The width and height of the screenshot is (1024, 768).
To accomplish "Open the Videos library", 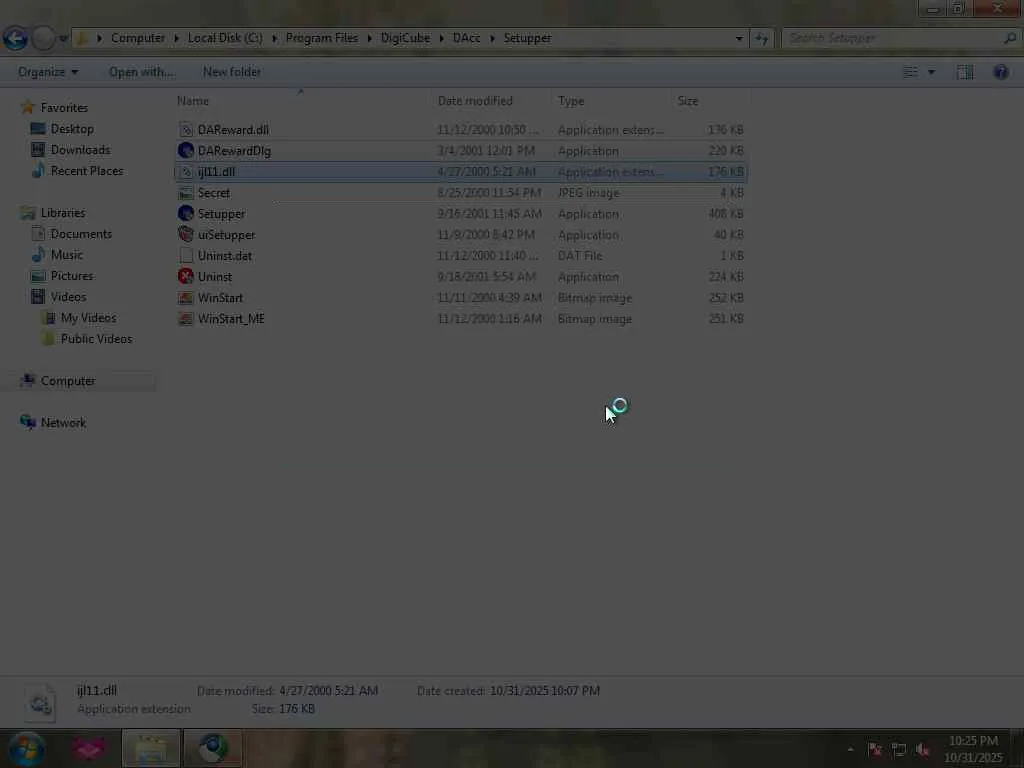I will pyautogui.click(x=68, y=296).
